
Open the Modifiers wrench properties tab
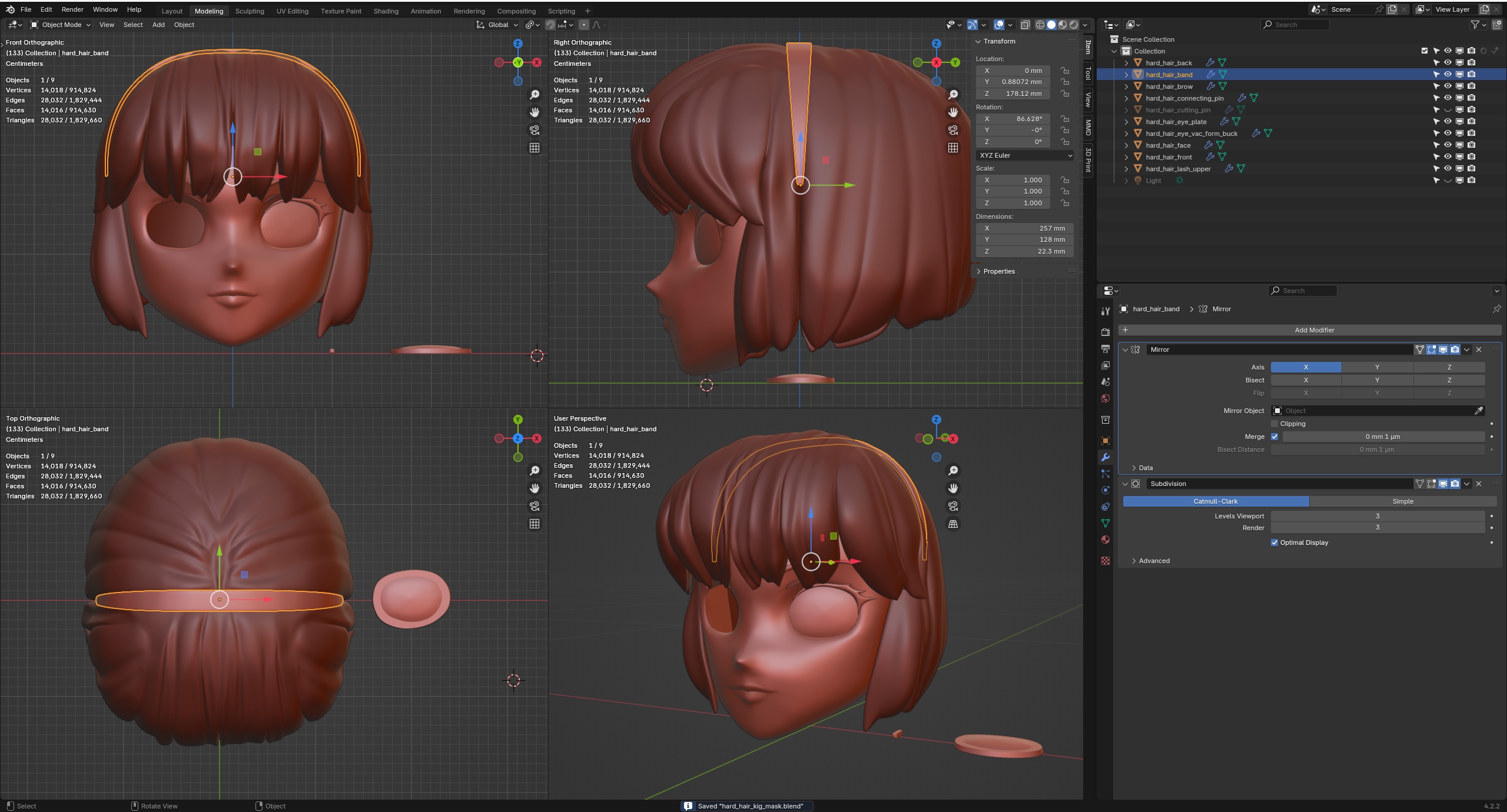tap(1105, 457)
